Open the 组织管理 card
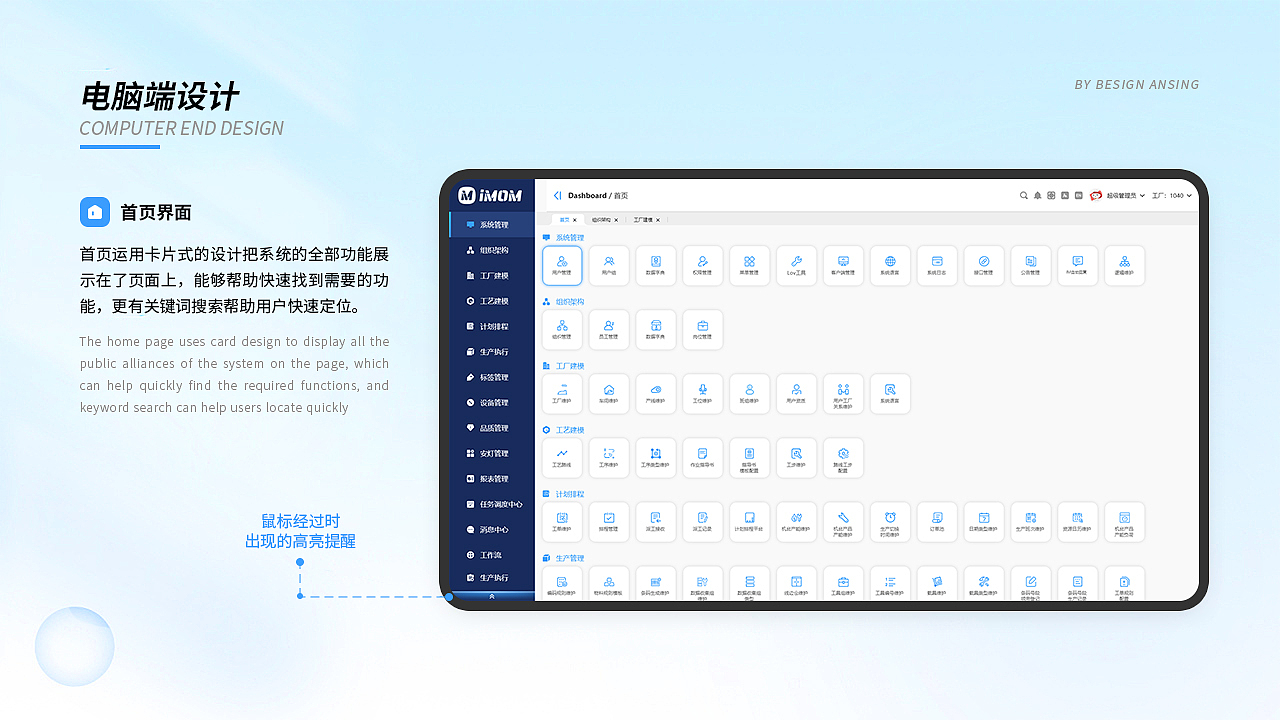The height and width of the screenshot is (720, 1280). pos(562,330)
